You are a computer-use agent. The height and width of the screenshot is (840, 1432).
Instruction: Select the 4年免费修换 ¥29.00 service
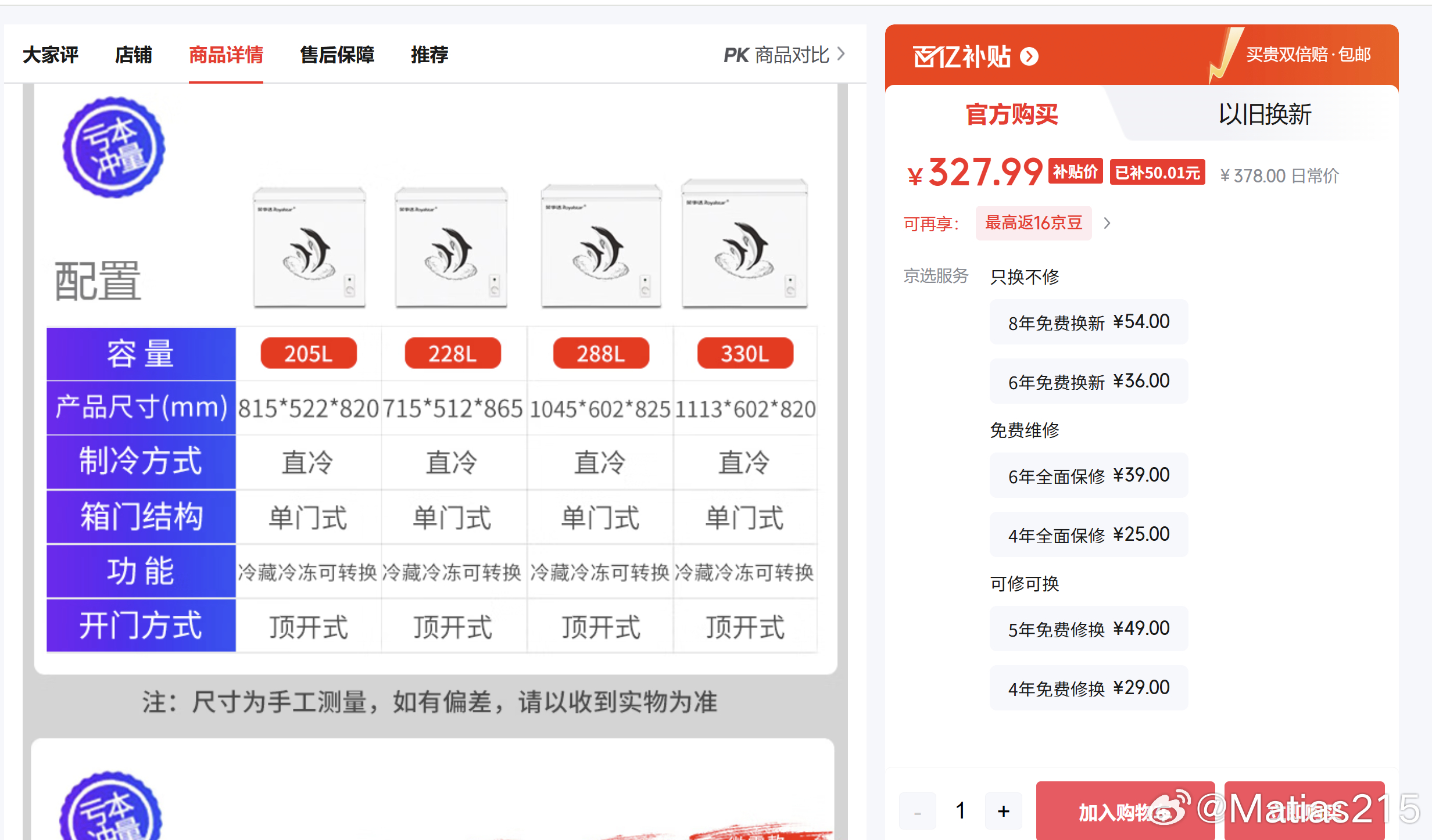[1088, 687]
